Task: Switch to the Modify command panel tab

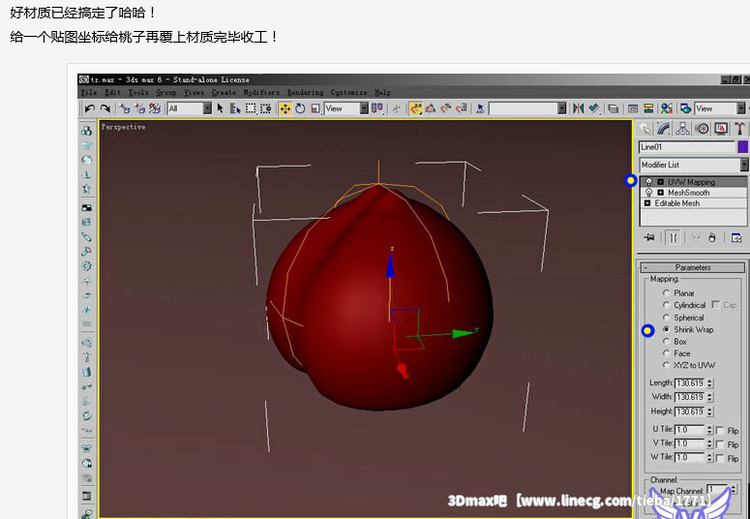Action: click(x=664, y=129)
